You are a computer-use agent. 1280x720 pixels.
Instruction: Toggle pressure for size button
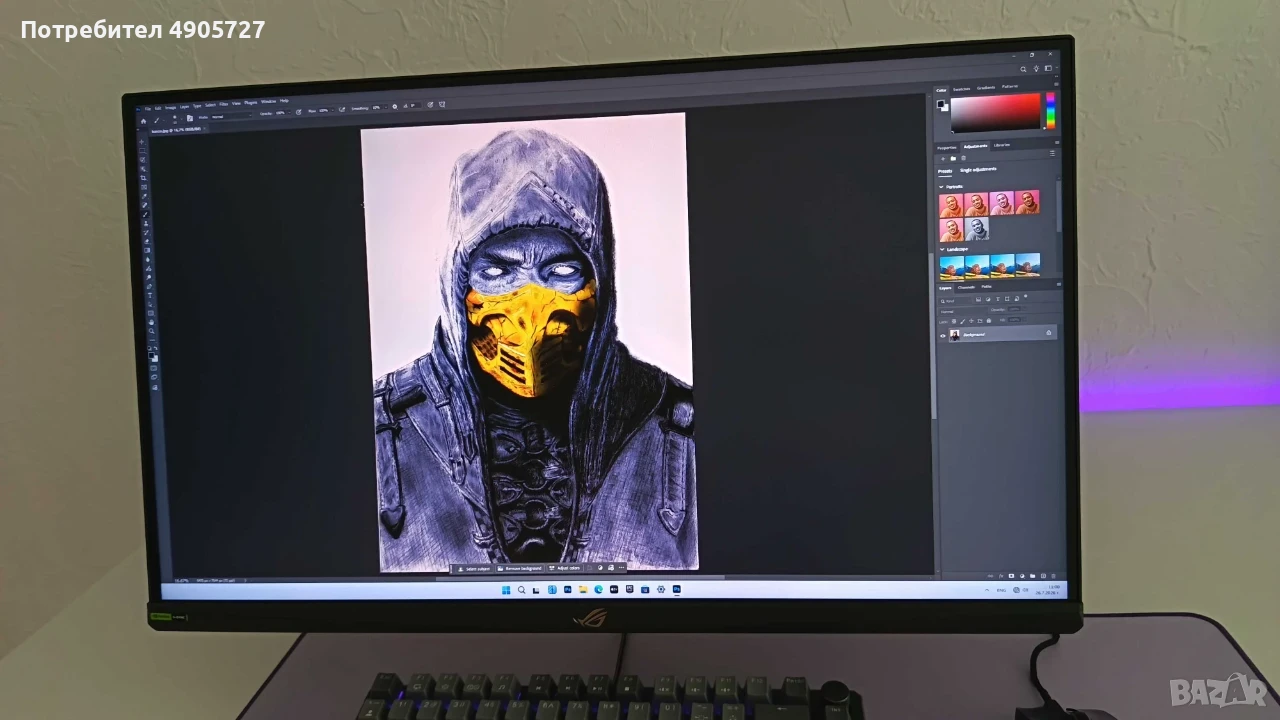[x=430, y=104]
